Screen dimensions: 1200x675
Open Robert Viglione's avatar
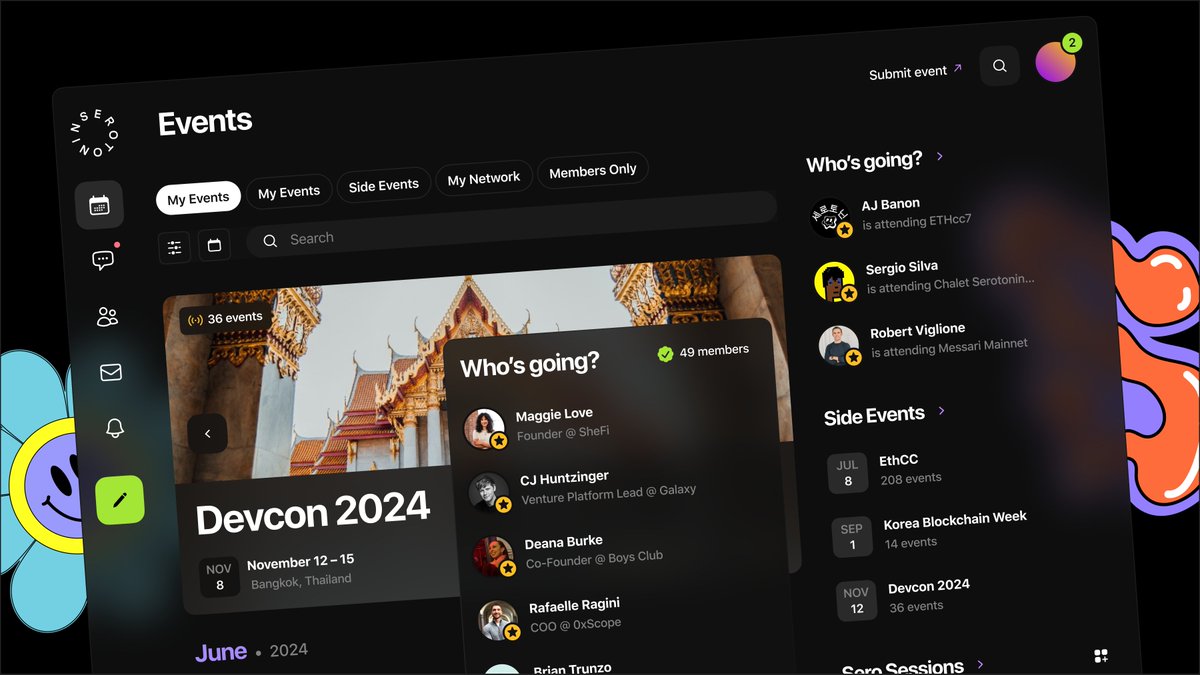[x=839, y=346]
